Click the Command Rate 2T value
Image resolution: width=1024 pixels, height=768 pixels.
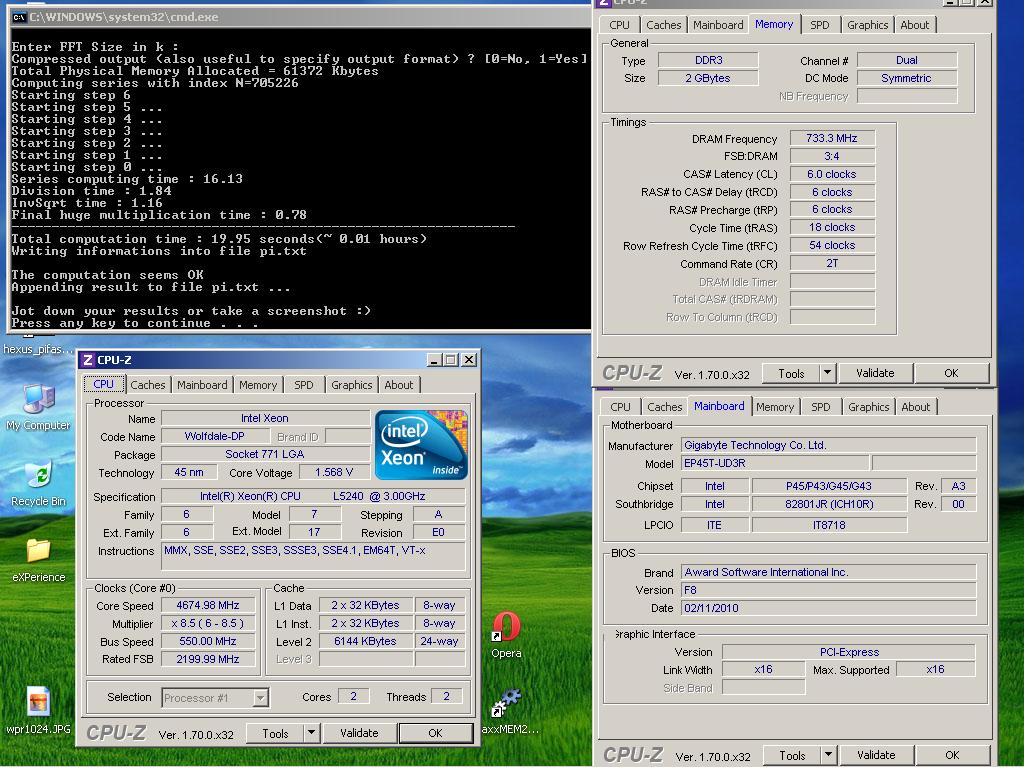[x=832, y=263]
